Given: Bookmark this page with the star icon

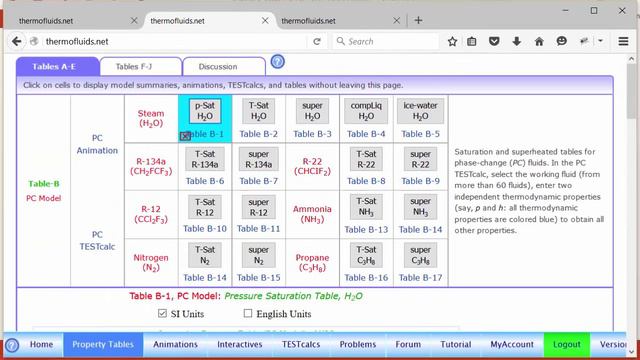Looking at the screenshot, I should coord(452,41).
